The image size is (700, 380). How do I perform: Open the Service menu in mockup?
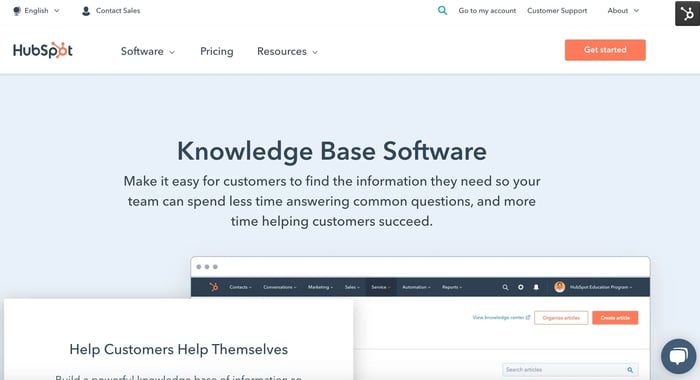point(380,287)
